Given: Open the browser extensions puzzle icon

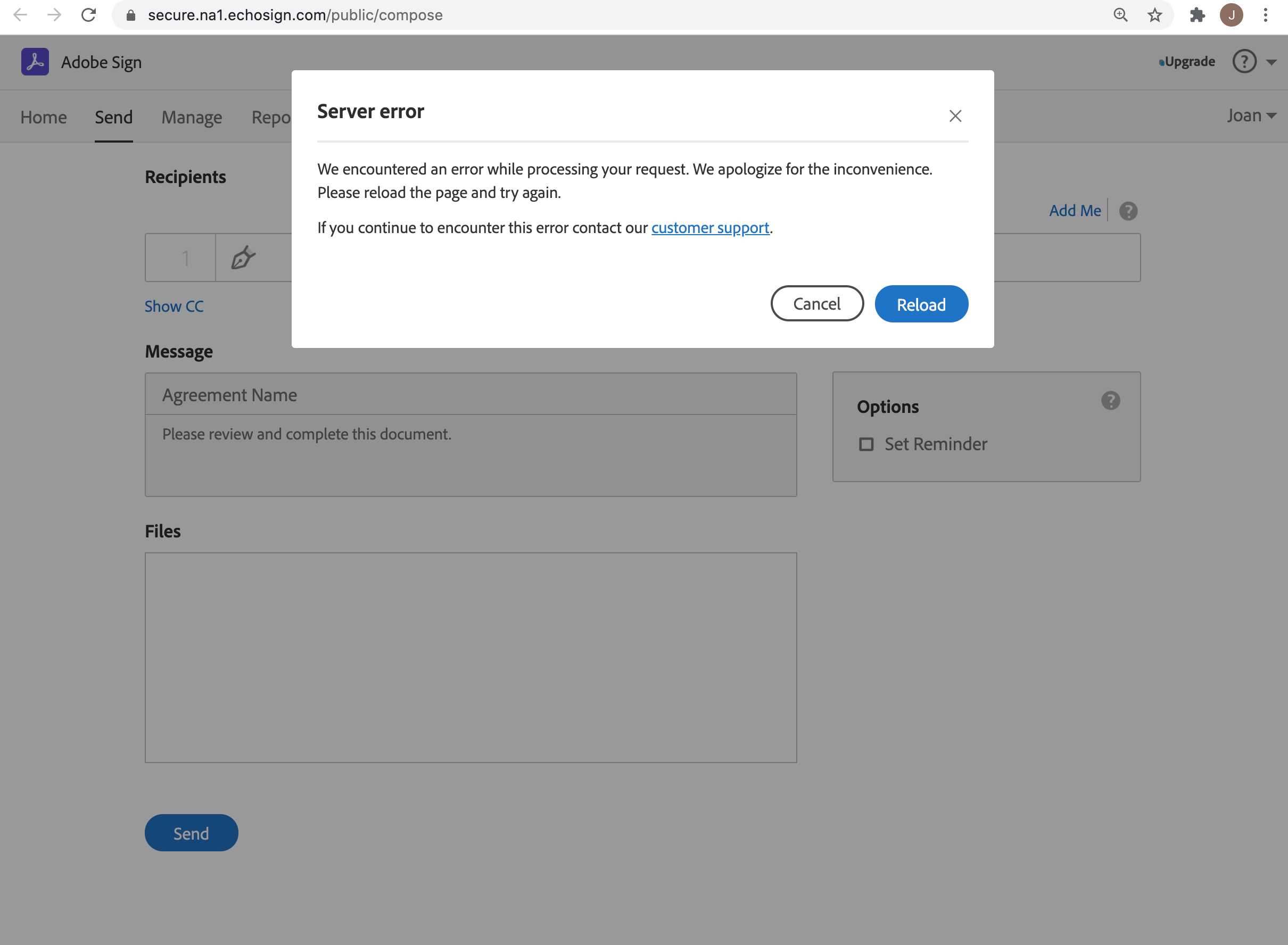Looking at the screenshot, I should (x=1196, y=15).
